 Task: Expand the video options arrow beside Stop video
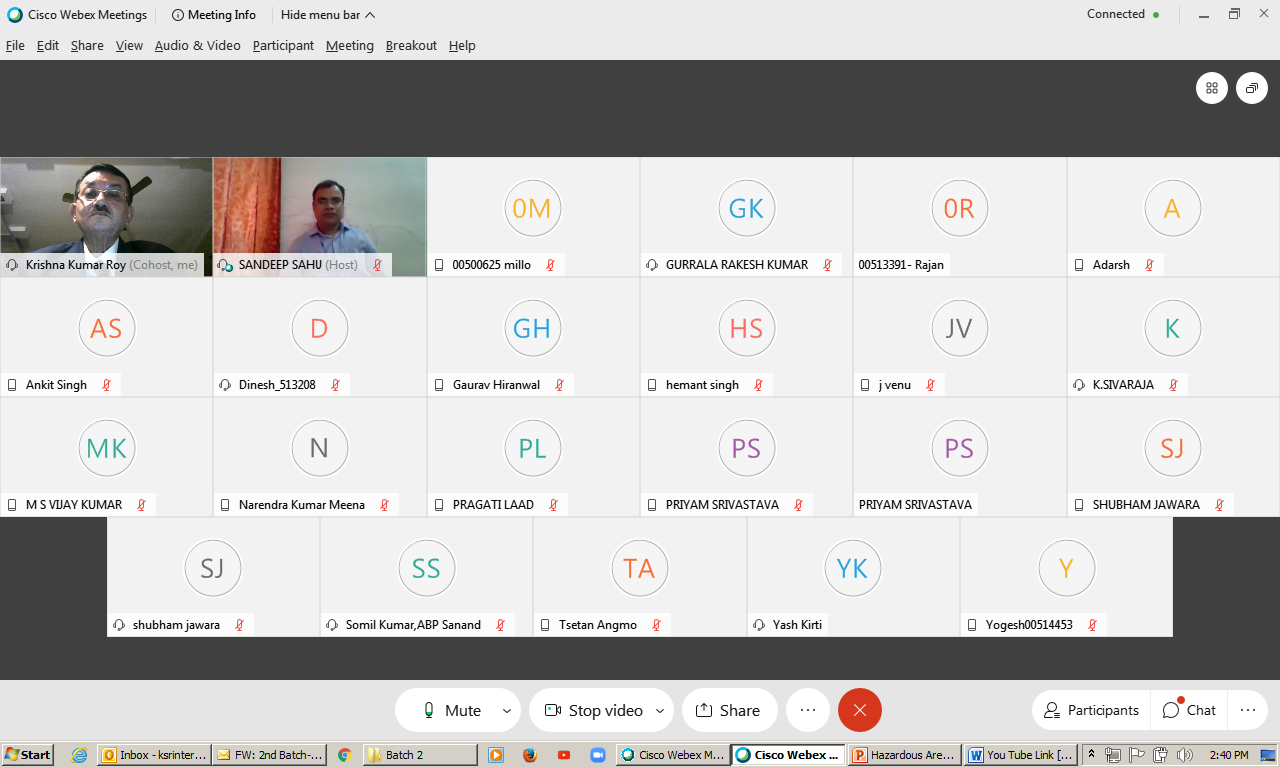click(659, 711)
